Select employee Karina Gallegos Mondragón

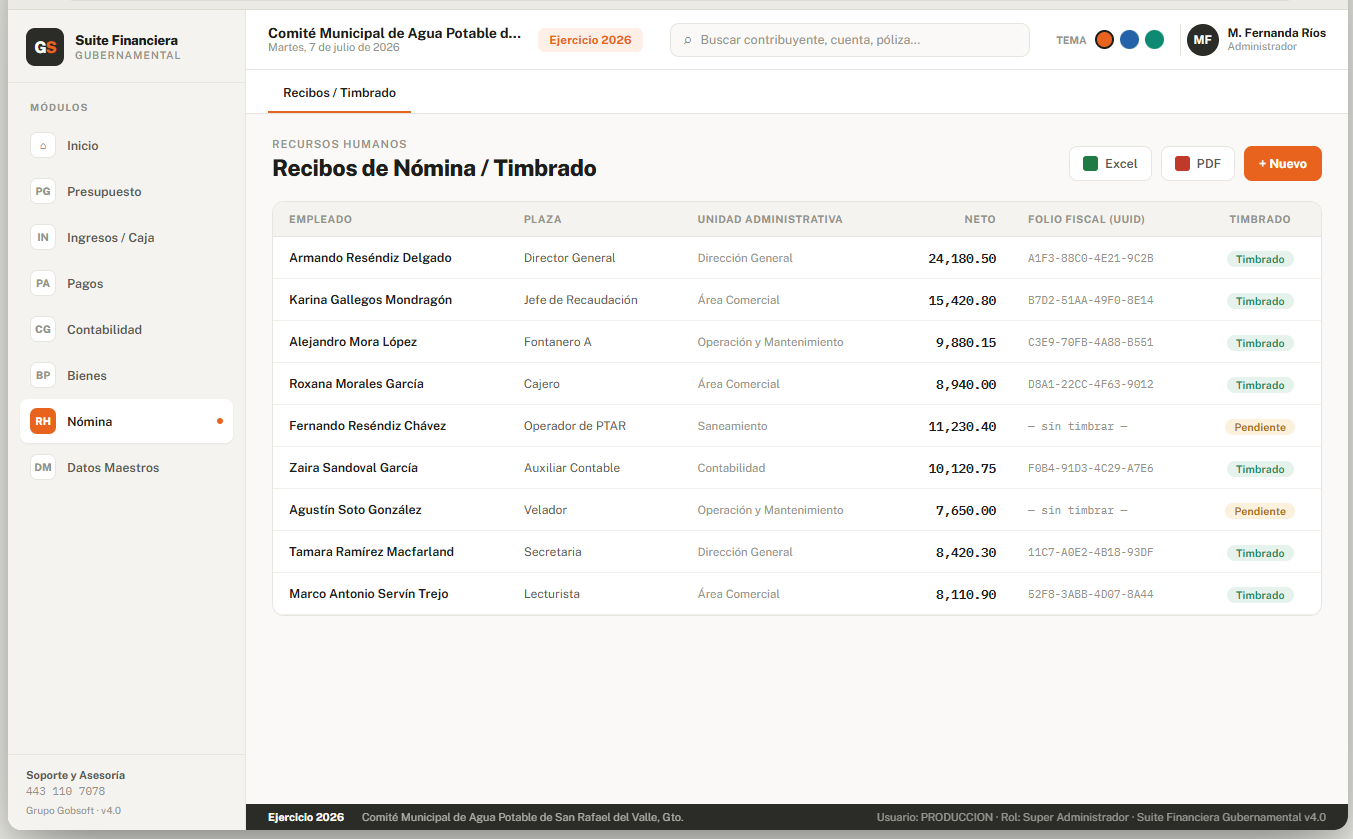coord(370,300)
